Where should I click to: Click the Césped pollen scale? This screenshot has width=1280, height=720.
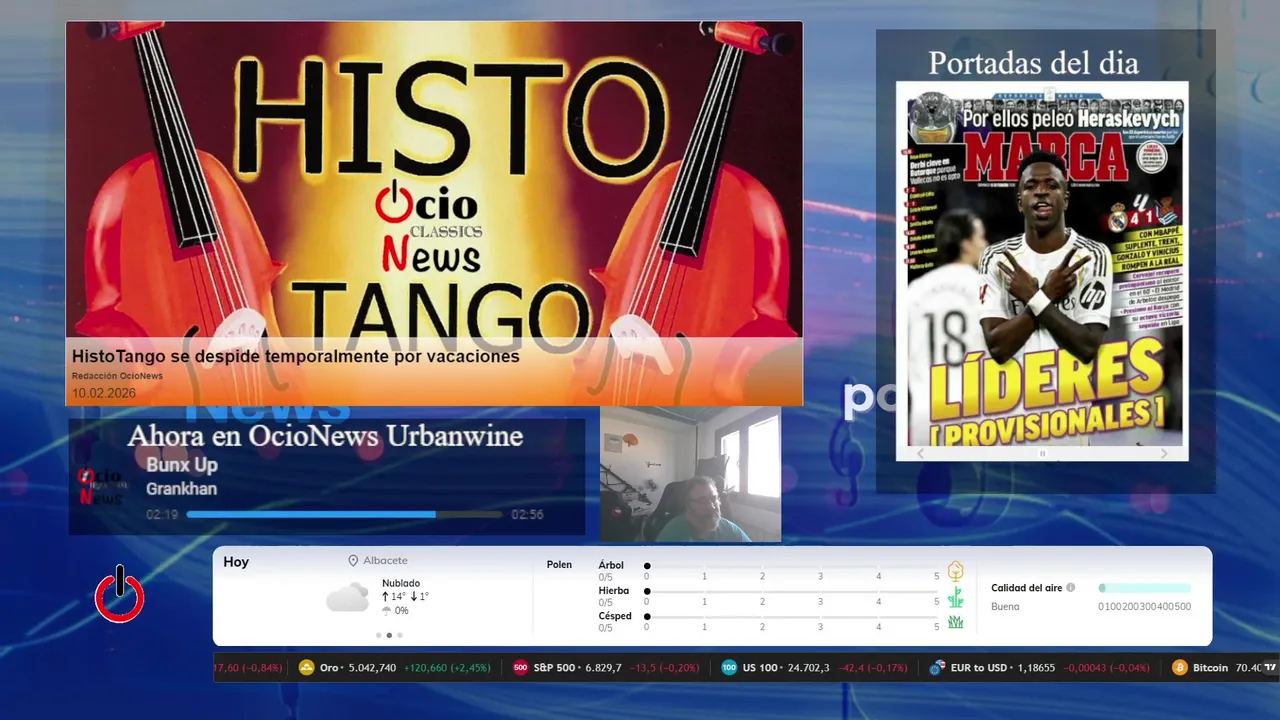(x=792, y=617)
